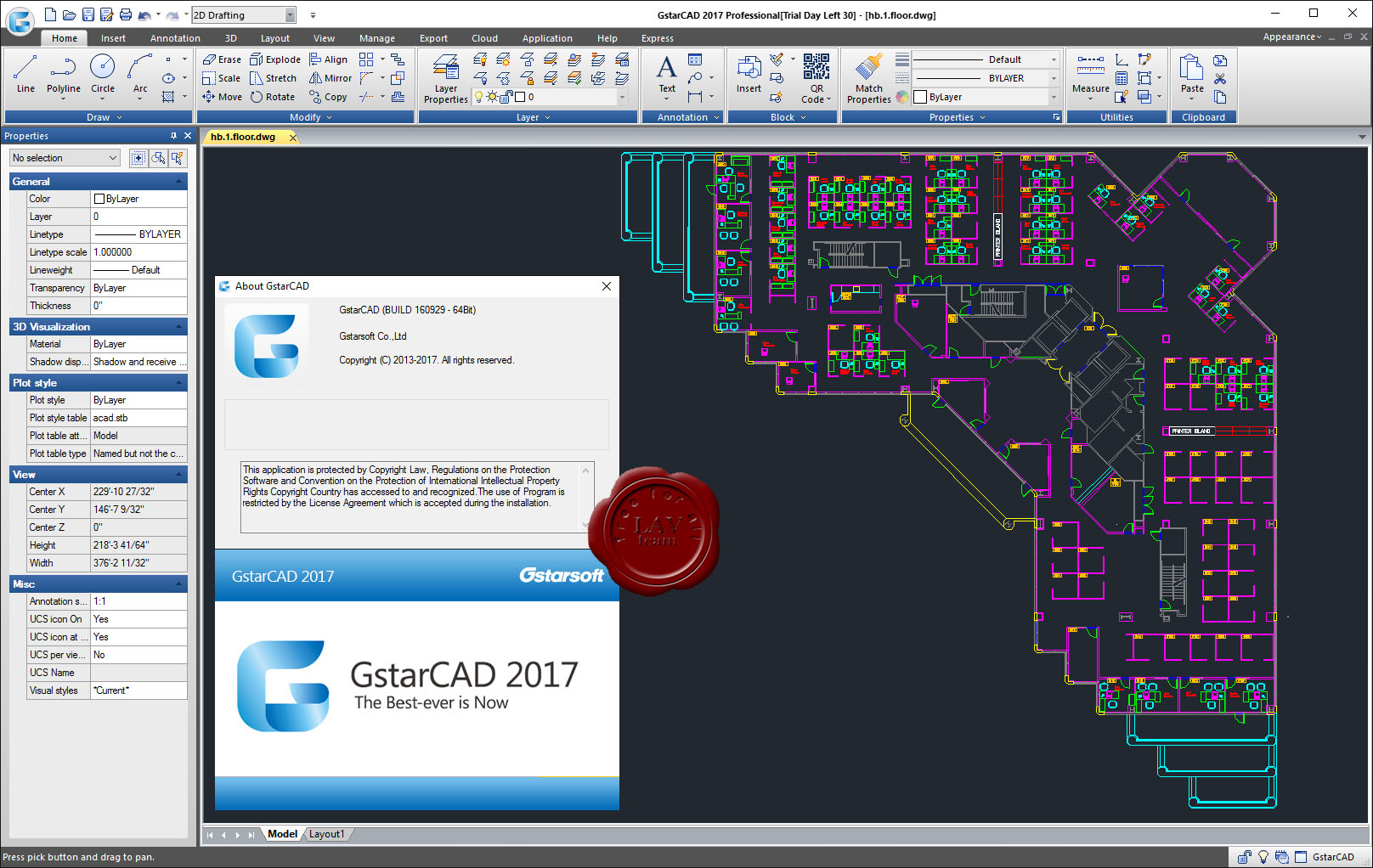Image resolution: width=1373 pixels, height=868 pixels.
Task: Choose the Scale tool
Action: coord(222,78)
